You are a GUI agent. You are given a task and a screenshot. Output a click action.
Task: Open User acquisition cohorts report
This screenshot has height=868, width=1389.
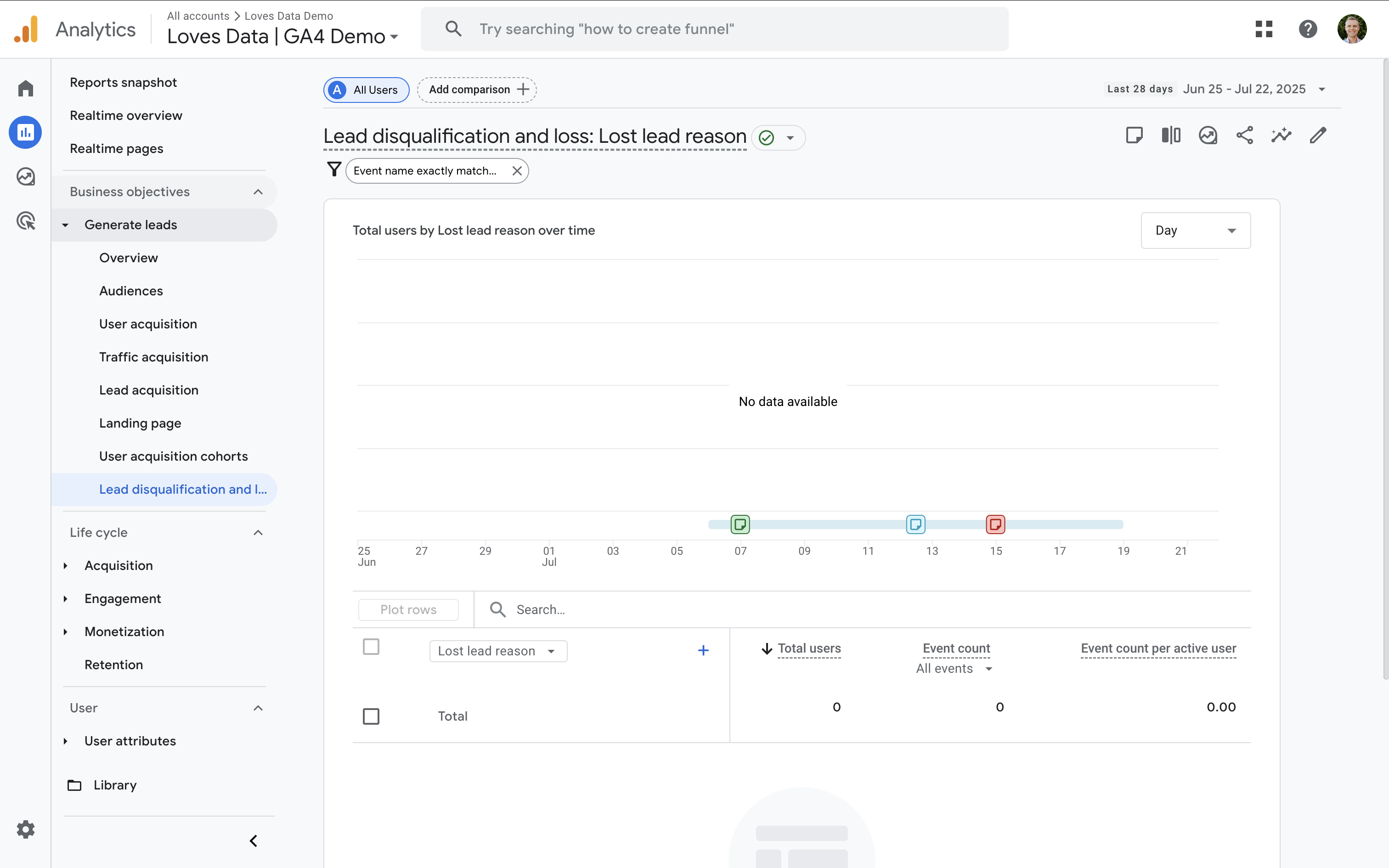tap(173, 457)
